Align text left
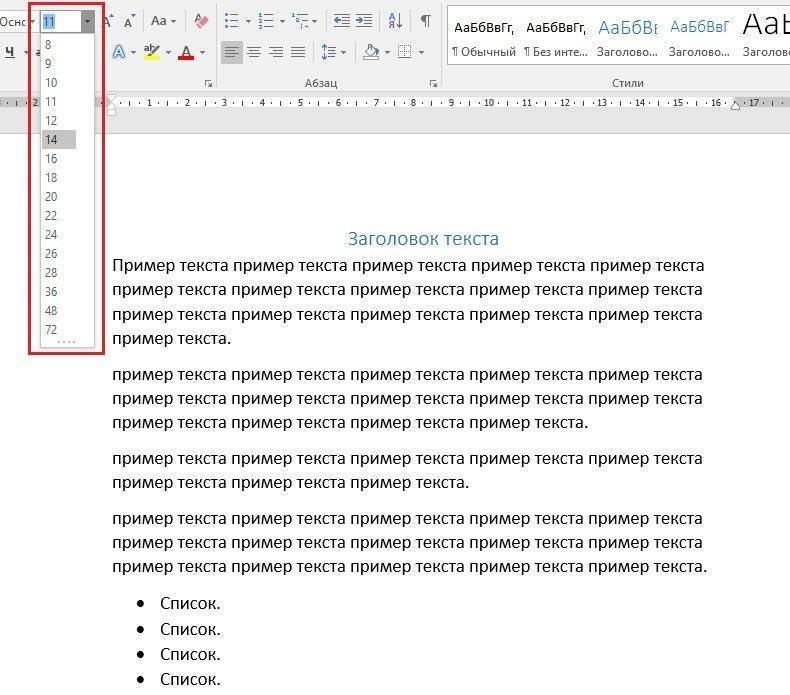Screen dimensions: 790x695 pos(231,52)
